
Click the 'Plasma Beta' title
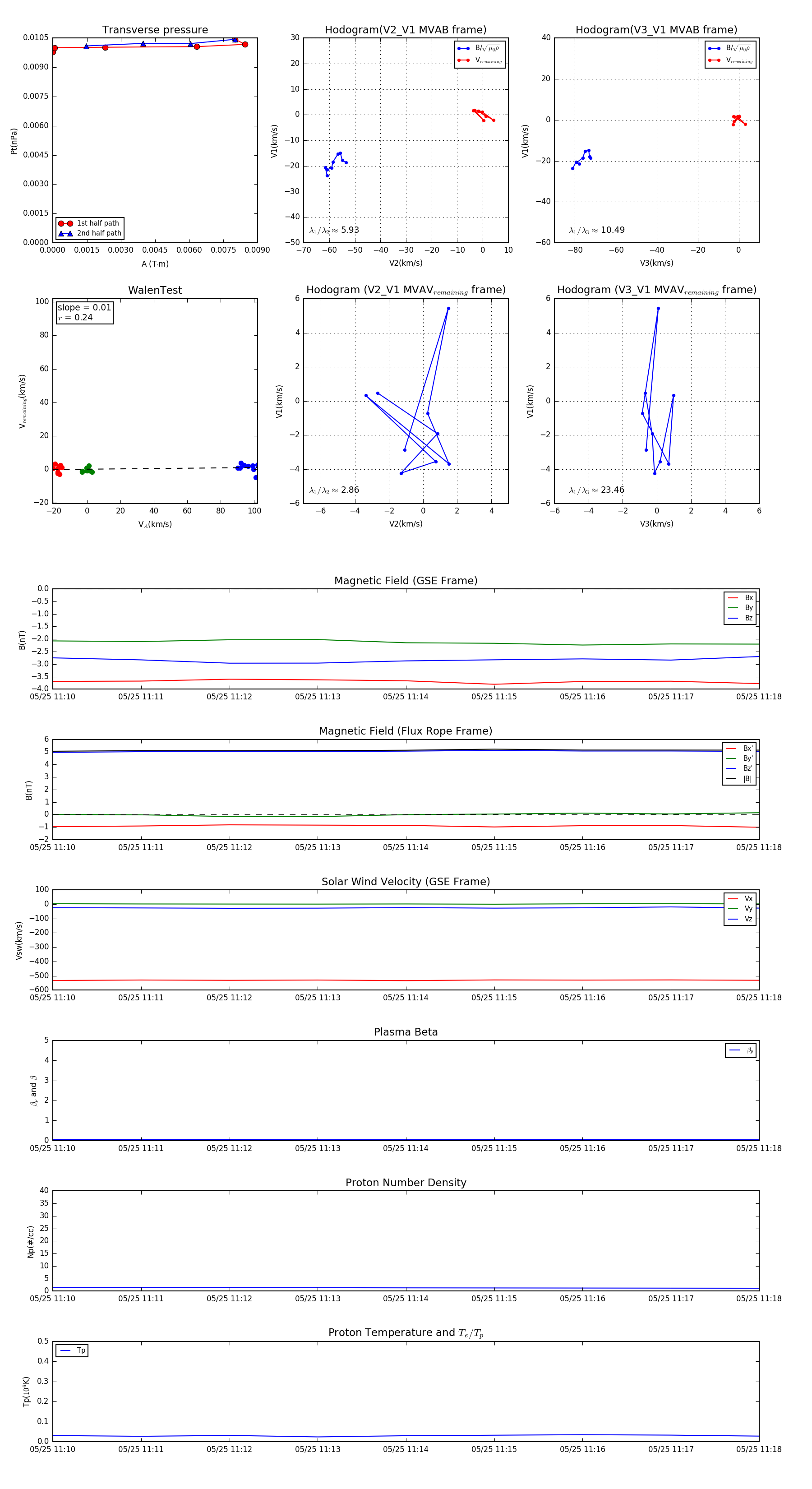(x=406, y=1032)
